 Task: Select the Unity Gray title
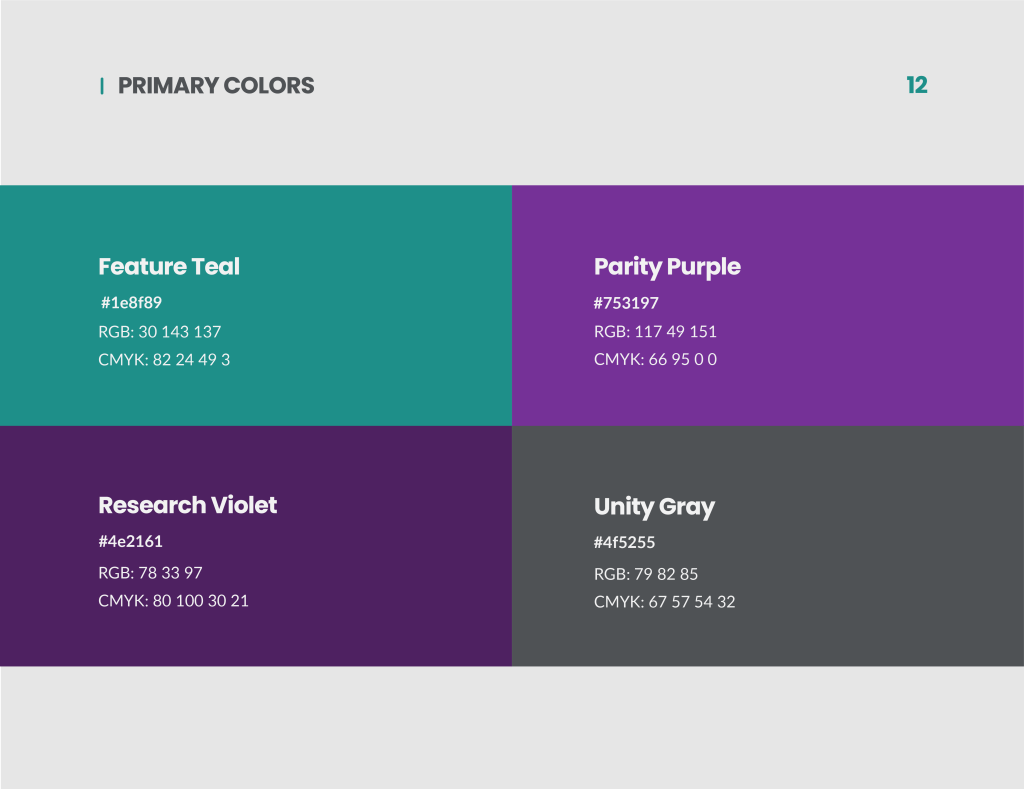point(654,507)
